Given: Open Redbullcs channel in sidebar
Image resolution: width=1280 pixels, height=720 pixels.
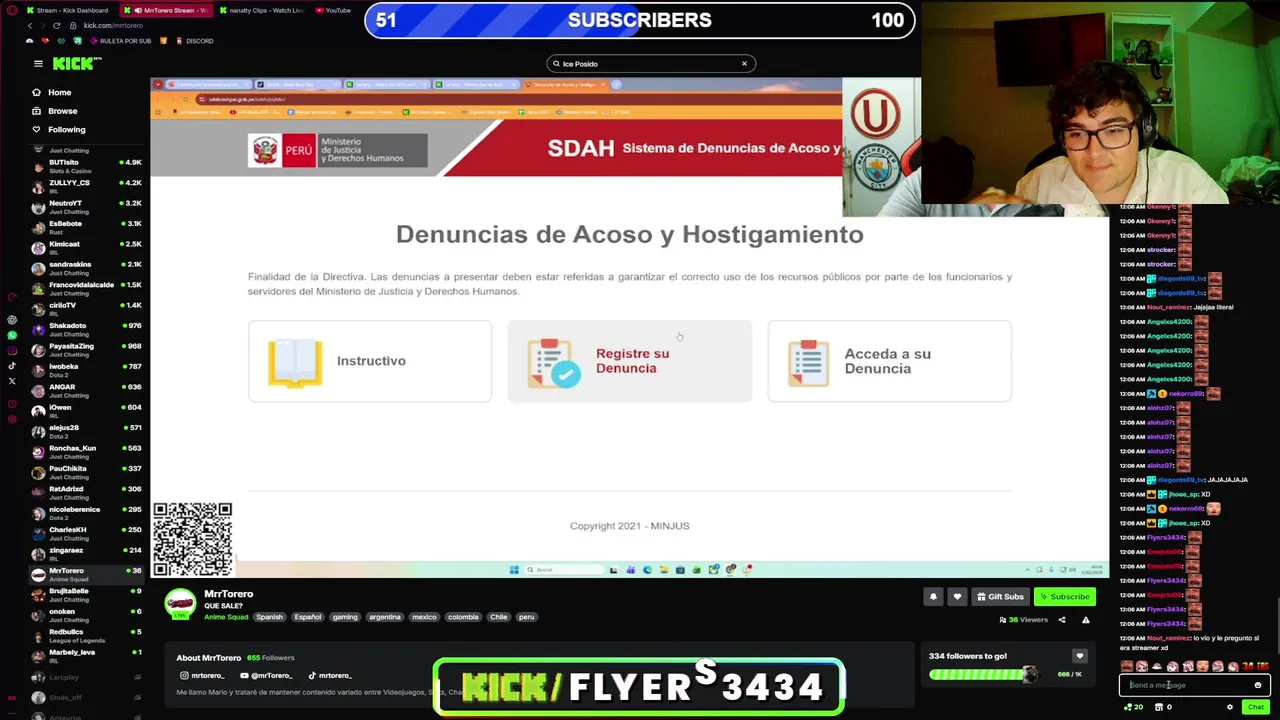Looking at the screenshot, I should click(x=88, y=636).
